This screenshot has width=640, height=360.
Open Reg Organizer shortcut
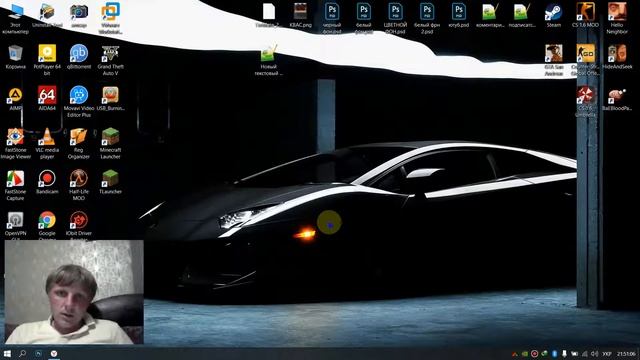pyautogui.click(x=79, y=143)
